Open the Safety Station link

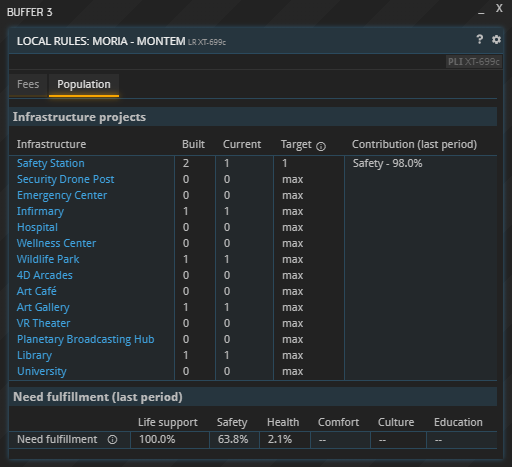(x=51, y=163)
